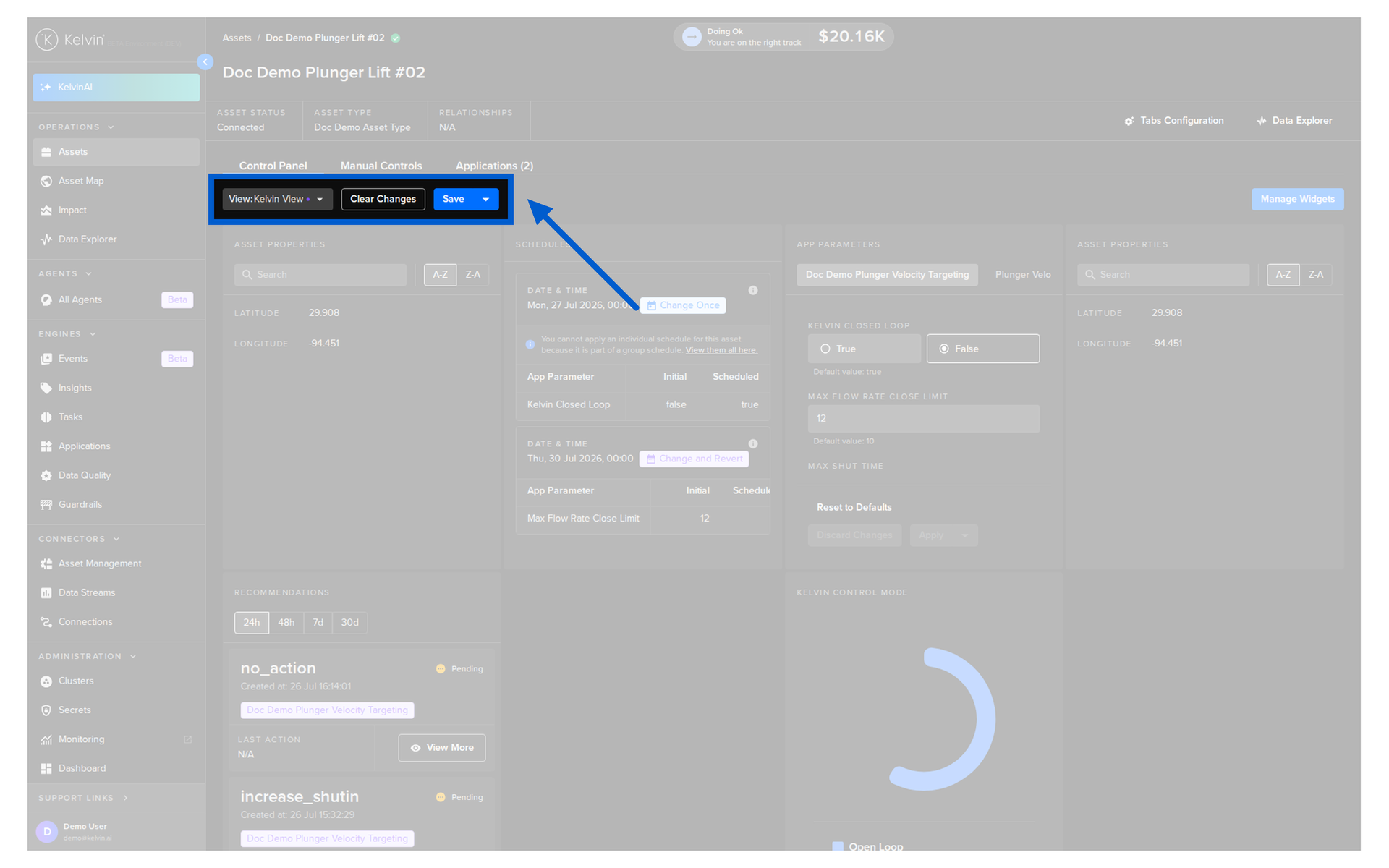Image resolution: width=1389 pixels, height=868 pixels.
Task: Sort first Asset Properties Z-A
Action: coord(472,275)
